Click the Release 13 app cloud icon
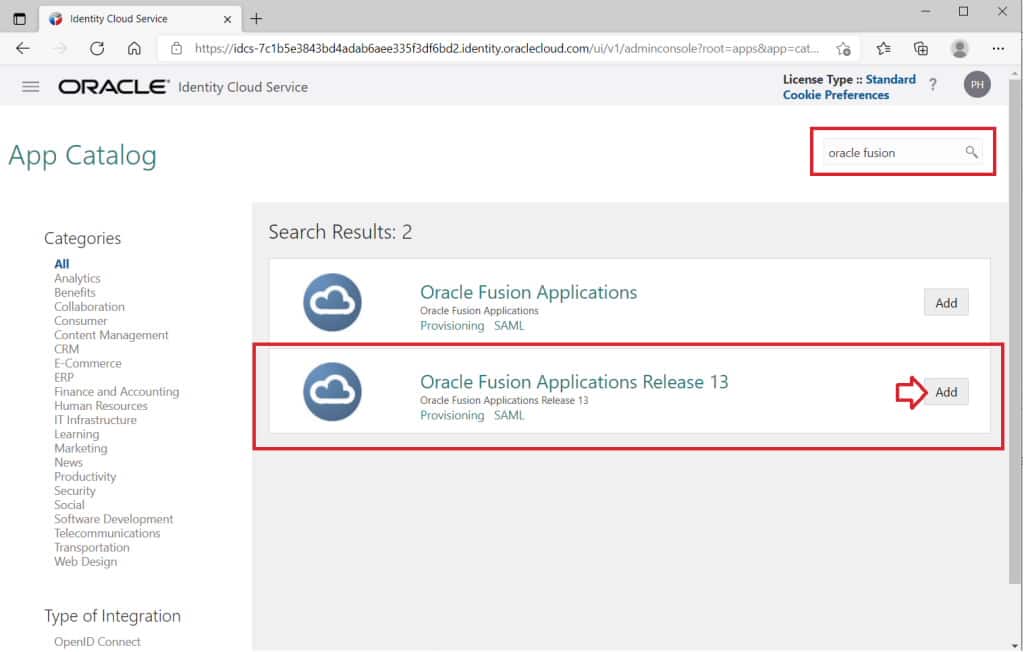Screen dimensions: 1024x652 pyautogui.click(x=331, y=391)
